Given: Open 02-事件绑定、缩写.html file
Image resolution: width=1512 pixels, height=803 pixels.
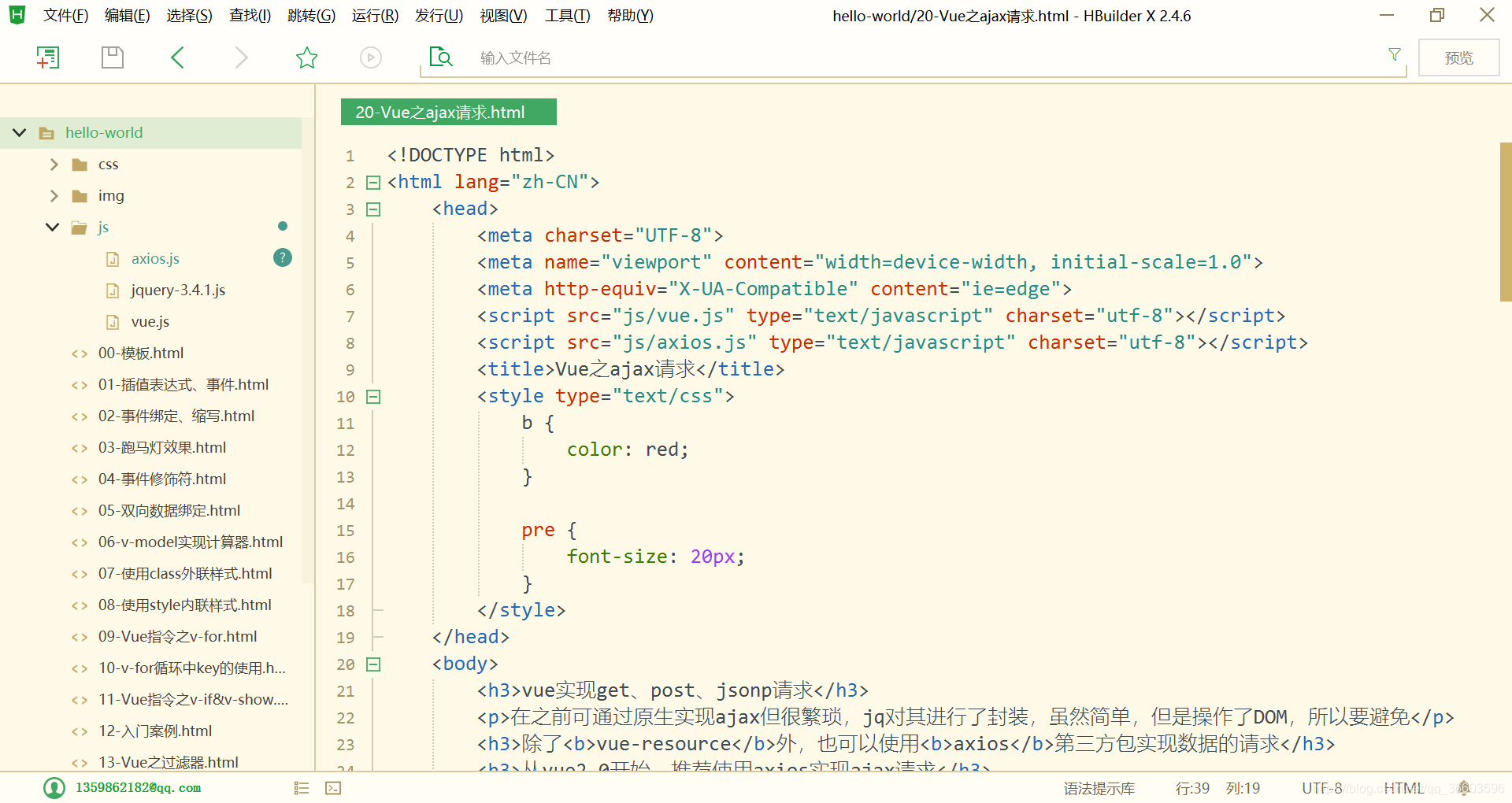Looking at the screenshot, I should 176,416.
